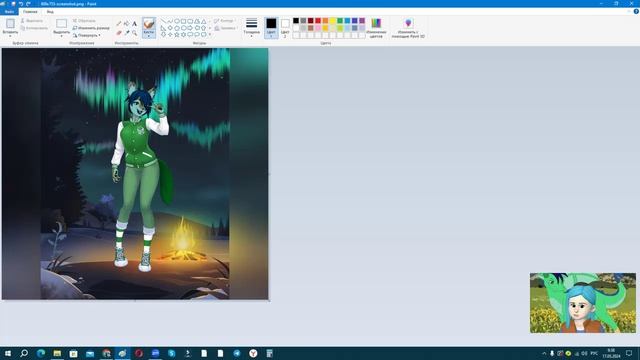Click the Select (Выделить) rectangle icon
640x360 pixels.
click(62, 24)
